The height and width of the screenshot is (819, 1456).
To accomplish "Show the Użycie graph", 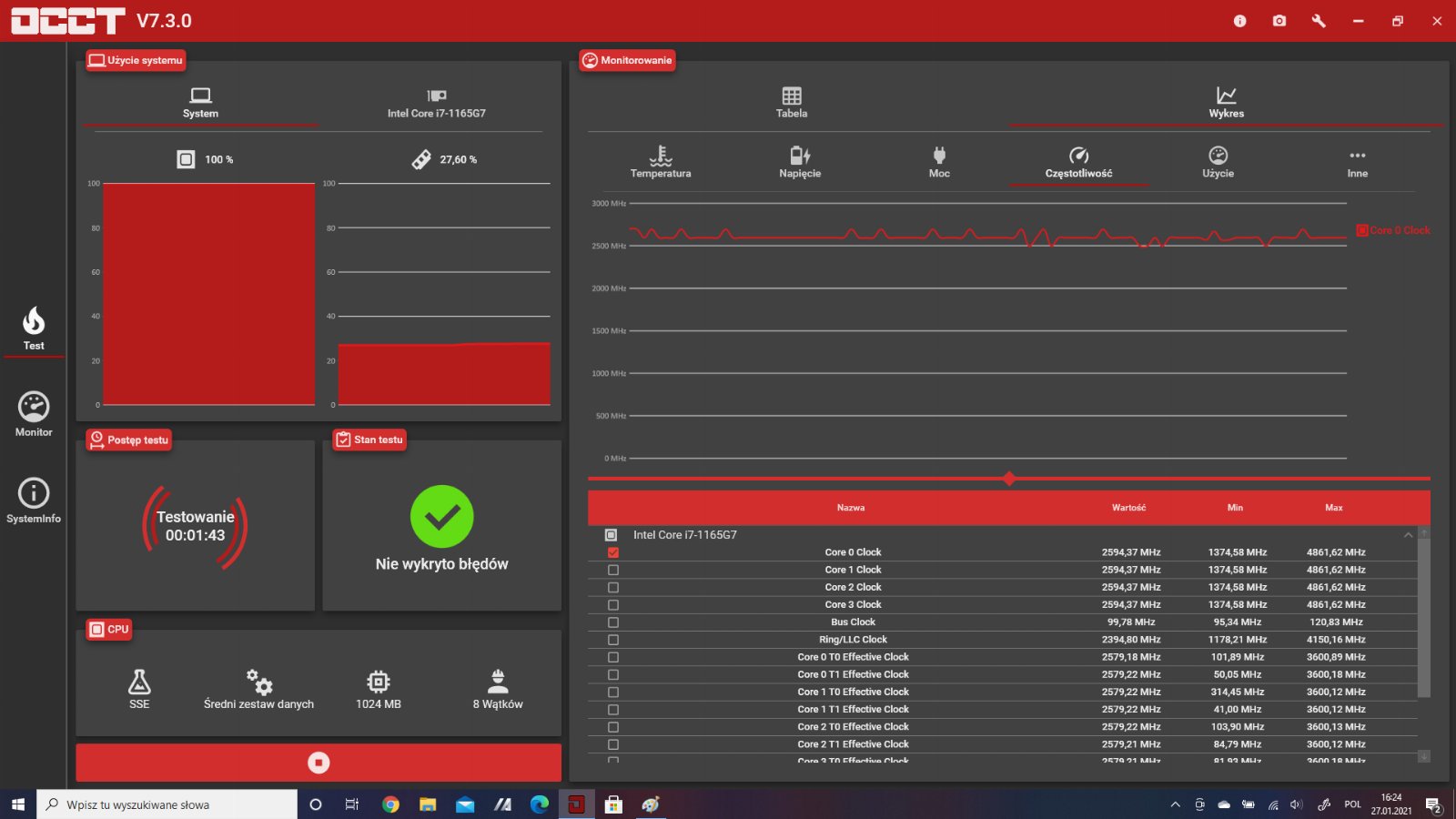I will (x=1218, y=162).
